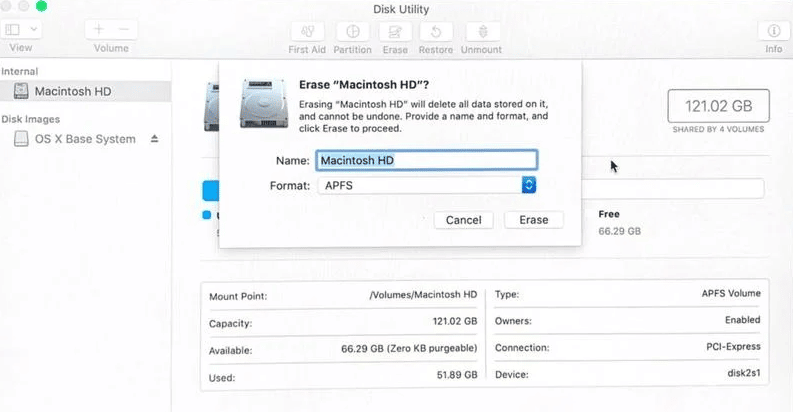Open the View dropdown chevron
Image resolution: width=793 pixels, height=412 pixels.
pyautogui.click(x=33, y=29)
